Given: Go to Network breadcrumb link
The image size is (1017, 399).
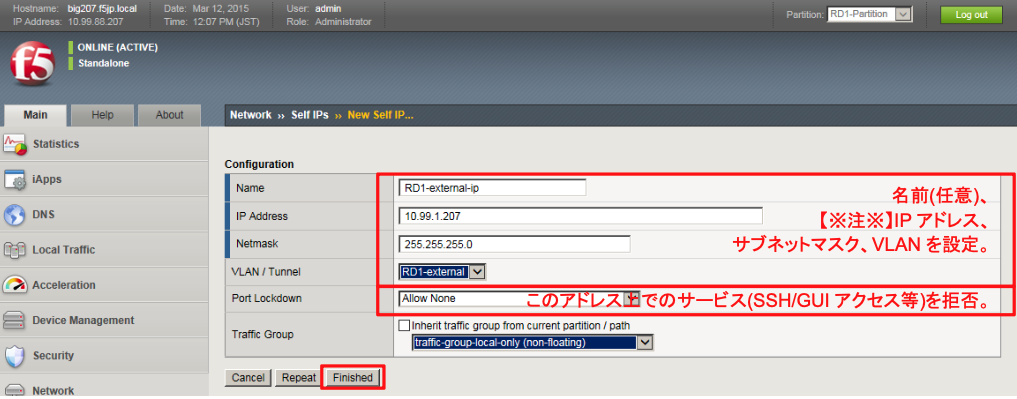Looking at the screenshot, I should click(x=250, y=115).
